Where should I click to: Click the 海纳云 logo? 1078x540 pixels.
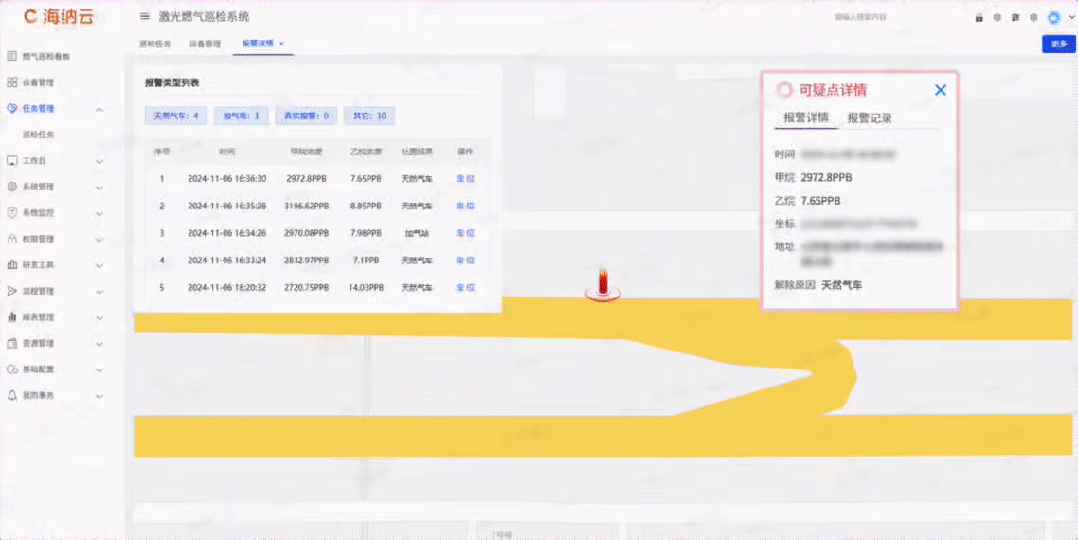tap(58, 17)
